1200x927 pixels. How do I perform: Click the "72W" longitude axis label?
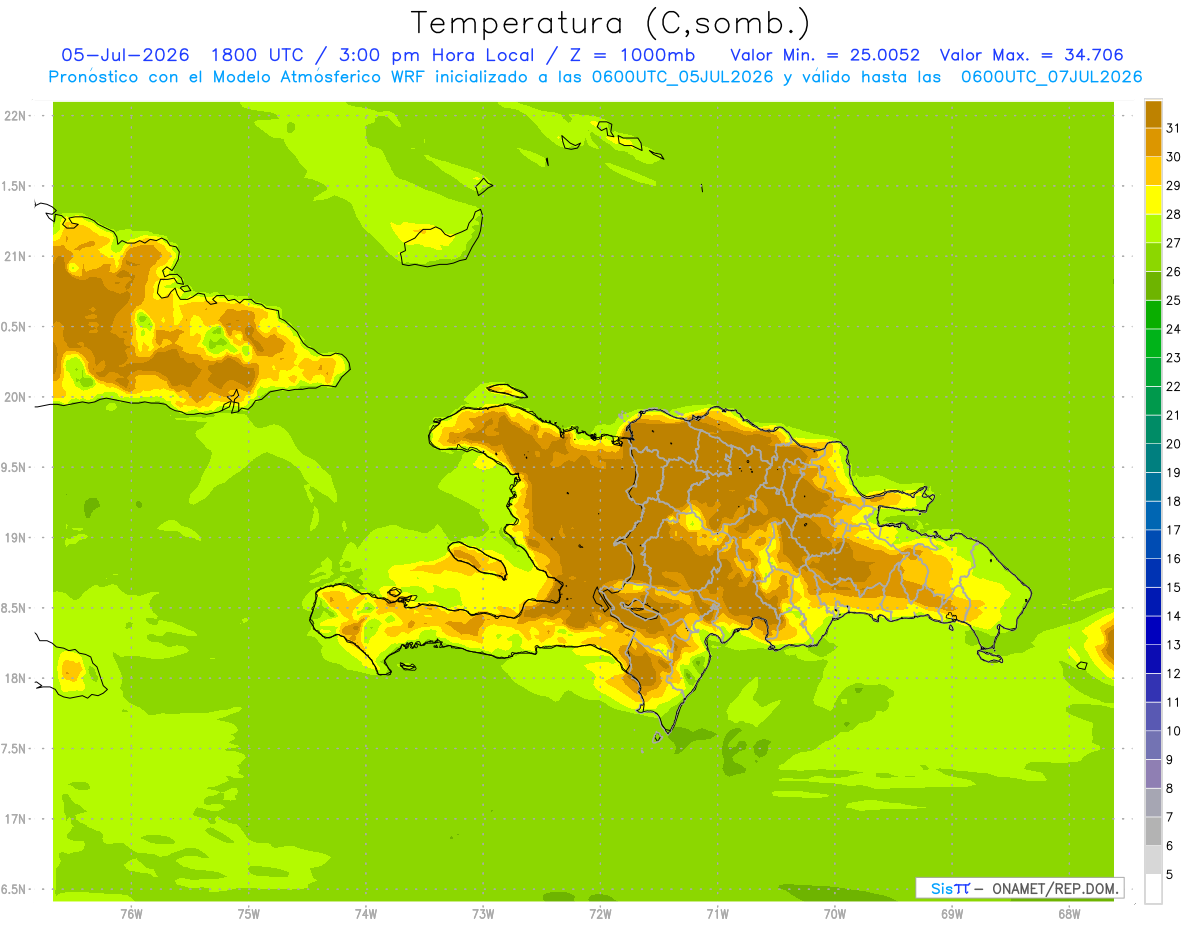pyautogui.click(x=600, y=913)
